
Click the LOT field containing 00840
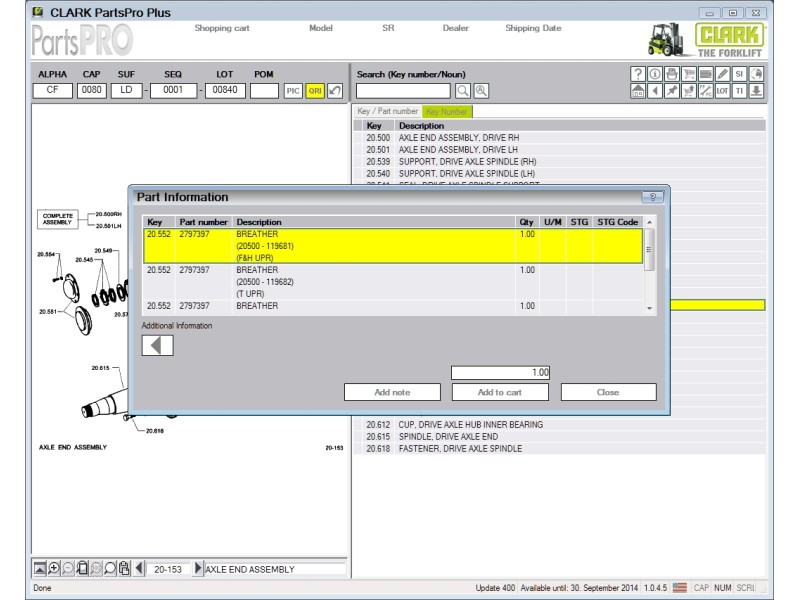point(225,90)
